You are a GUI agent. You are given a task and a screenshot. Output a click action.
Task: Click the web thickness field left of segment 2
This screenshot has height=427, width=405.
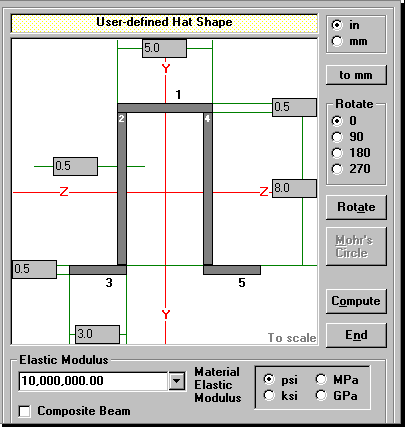(x=75, y=166)
